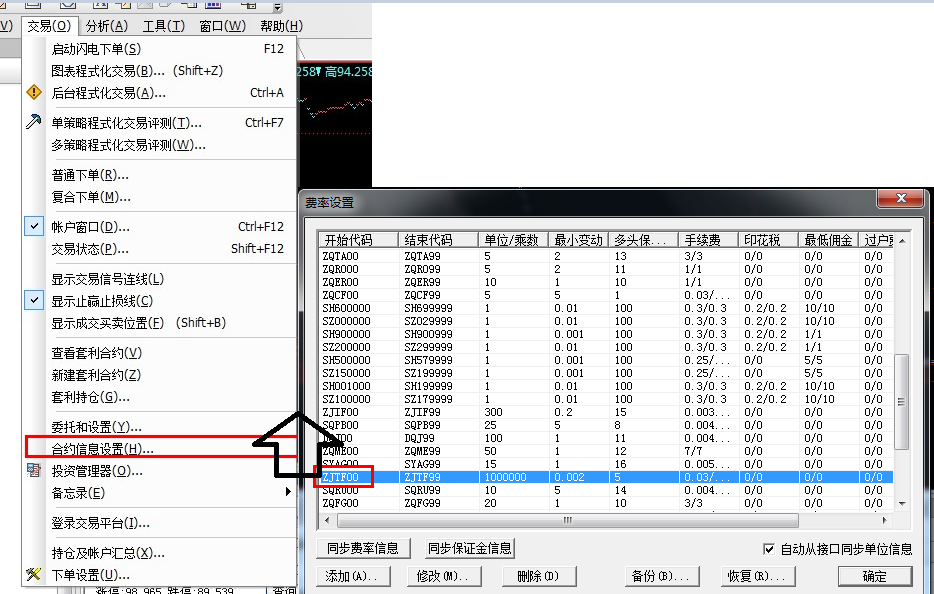
Task: Select the ZQRO00 row
Action: point(606,269)
